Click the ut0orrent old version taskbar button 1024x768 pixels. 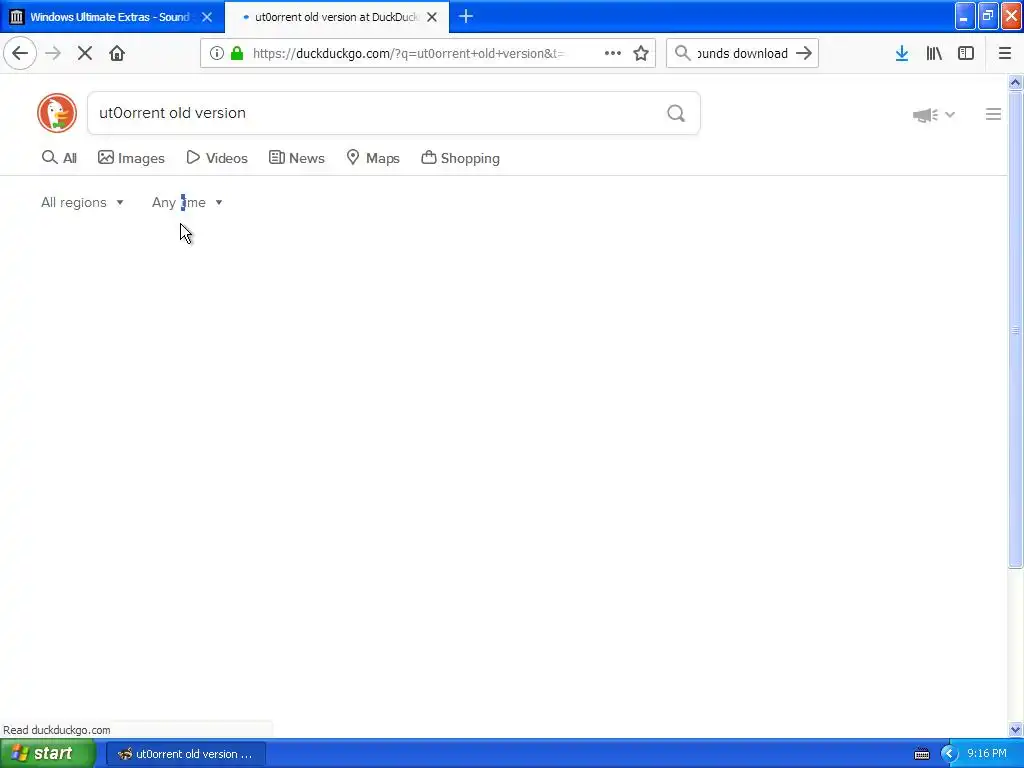coord(185,754)
